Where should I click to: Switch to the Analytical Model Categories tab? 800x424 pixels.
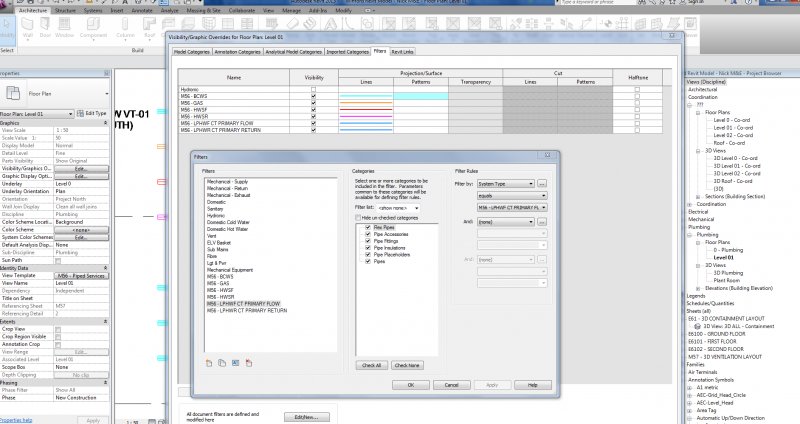click(x=294, y=52)
